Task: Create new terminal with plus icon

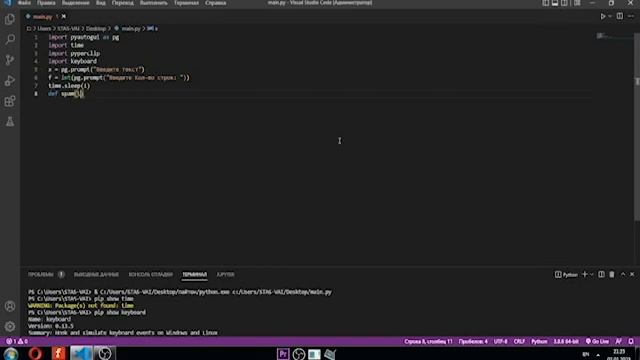Action: [584, 275]
